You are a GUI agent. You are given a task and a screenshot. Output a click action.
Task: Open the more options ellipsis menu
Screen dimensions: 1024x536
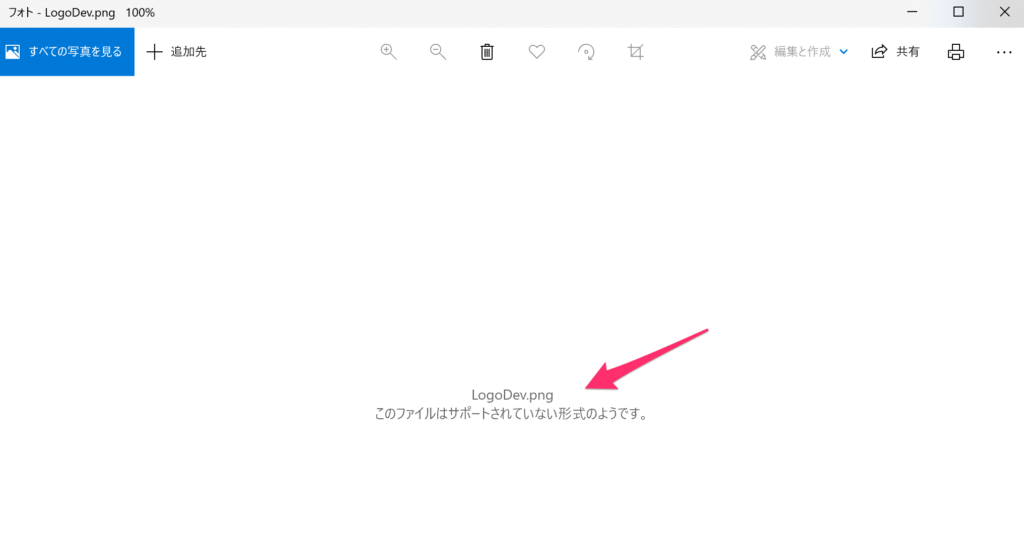click(1004, 52)
